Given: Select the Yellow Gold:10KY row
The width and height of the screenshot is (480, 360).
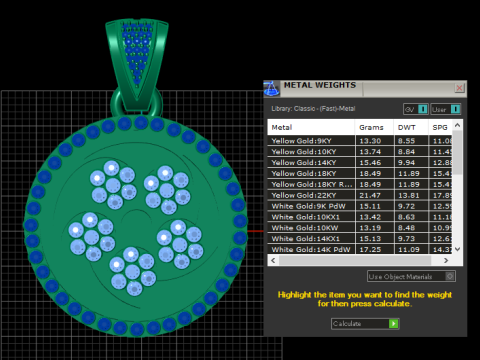Looking at the screenshot, I should point(360,152).
